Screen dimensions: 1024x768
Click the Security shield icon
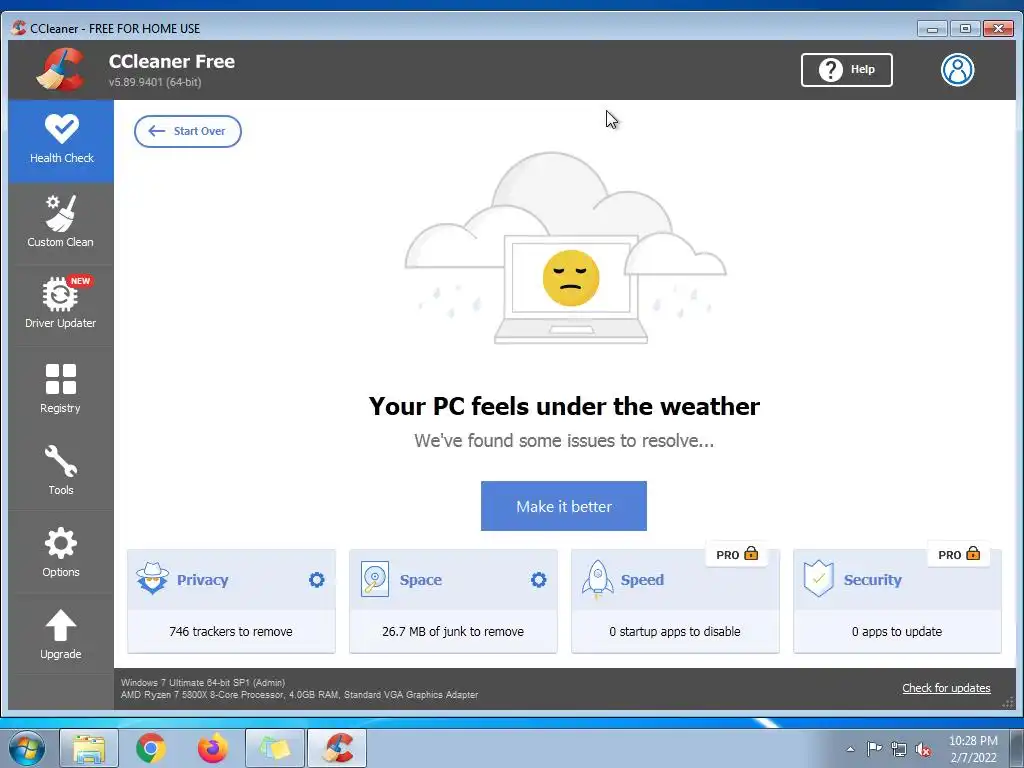pos(818,579)
